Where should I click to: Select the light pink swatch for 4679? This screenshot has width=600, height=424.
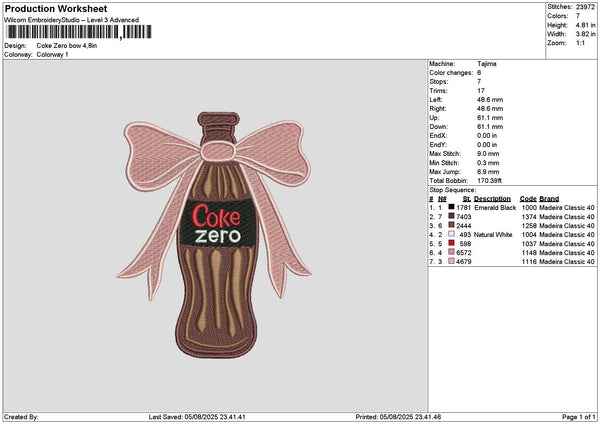tap(452, 261)
